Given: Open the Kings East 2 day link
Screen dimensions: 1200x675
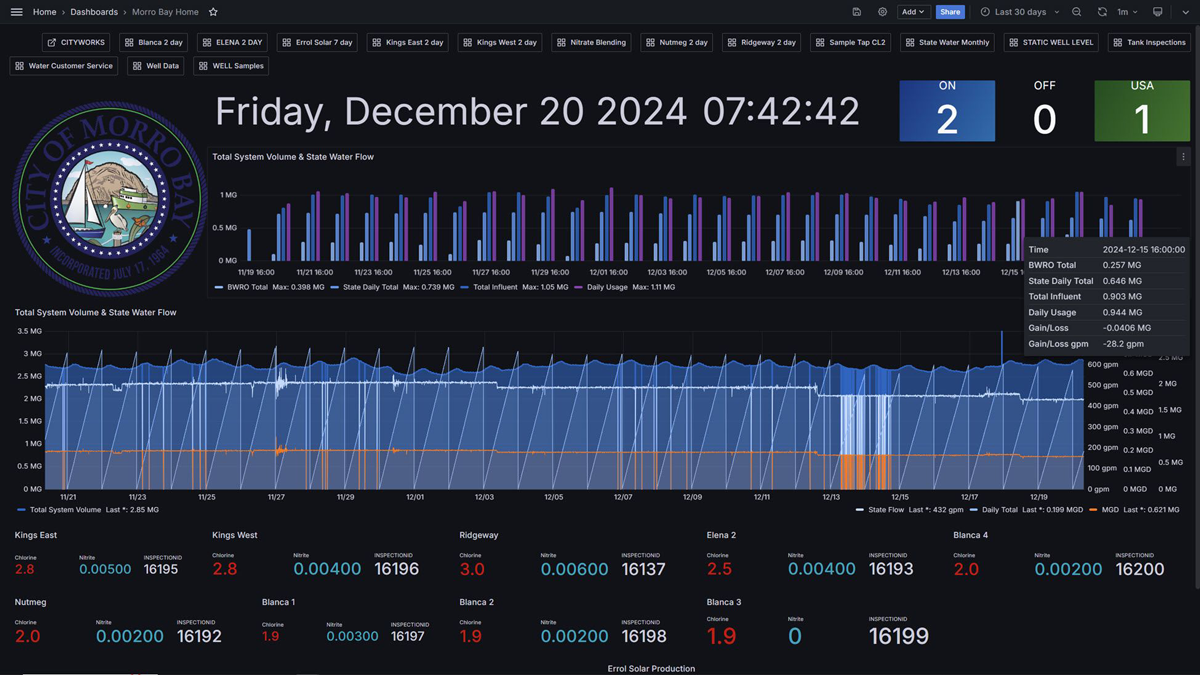Looking at the screenshot, I should [408, 43].
